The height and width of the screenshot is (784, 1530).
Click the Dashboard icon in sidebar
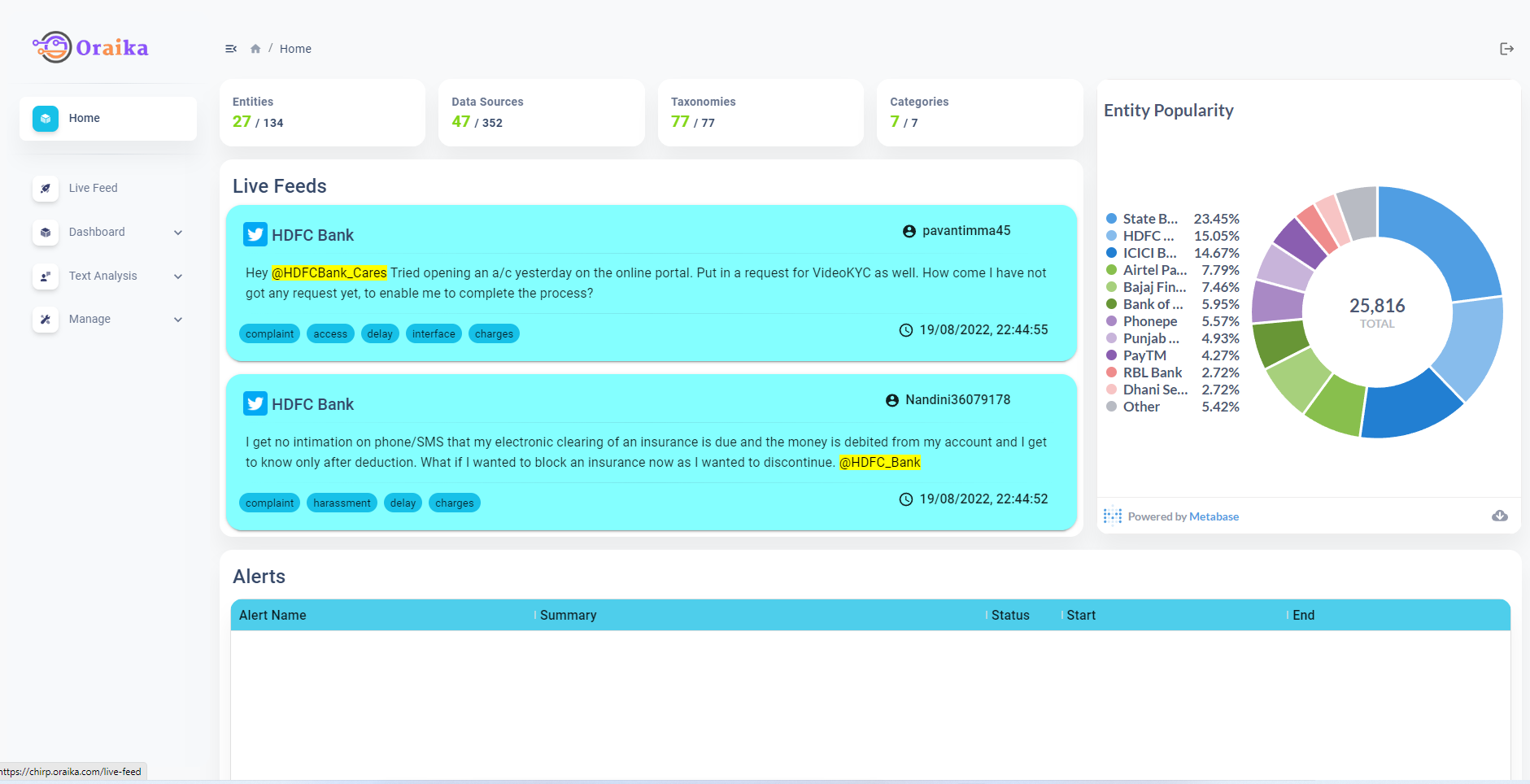46,233
